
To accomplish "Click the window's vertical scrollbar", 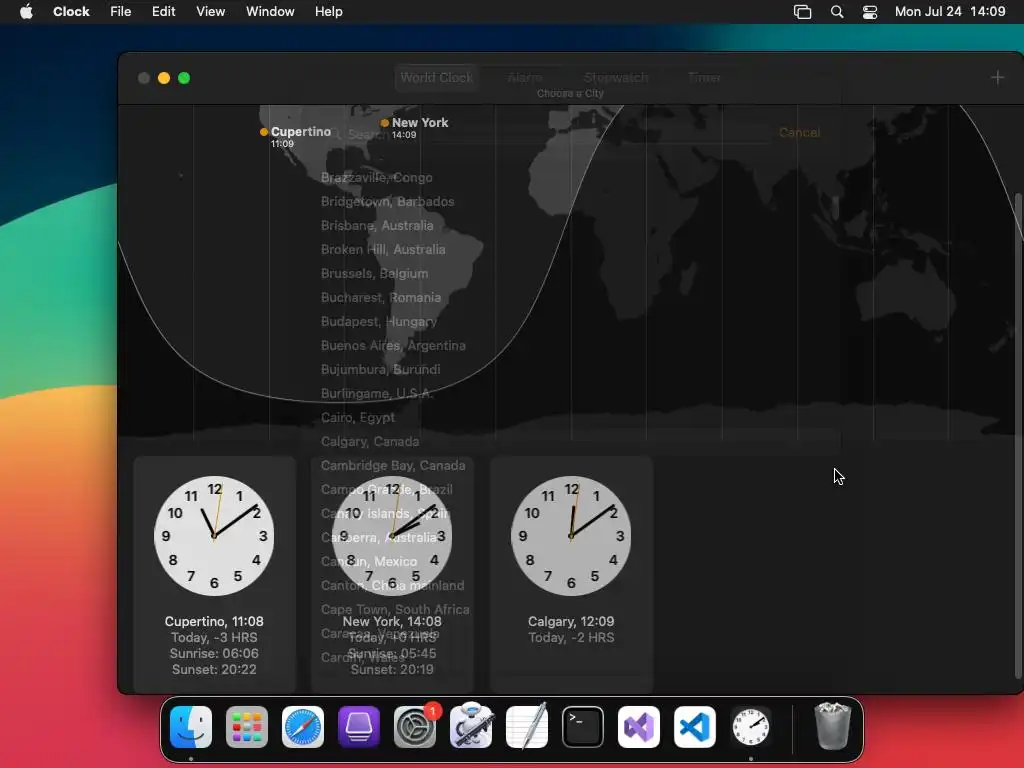I will (1018, 436).
